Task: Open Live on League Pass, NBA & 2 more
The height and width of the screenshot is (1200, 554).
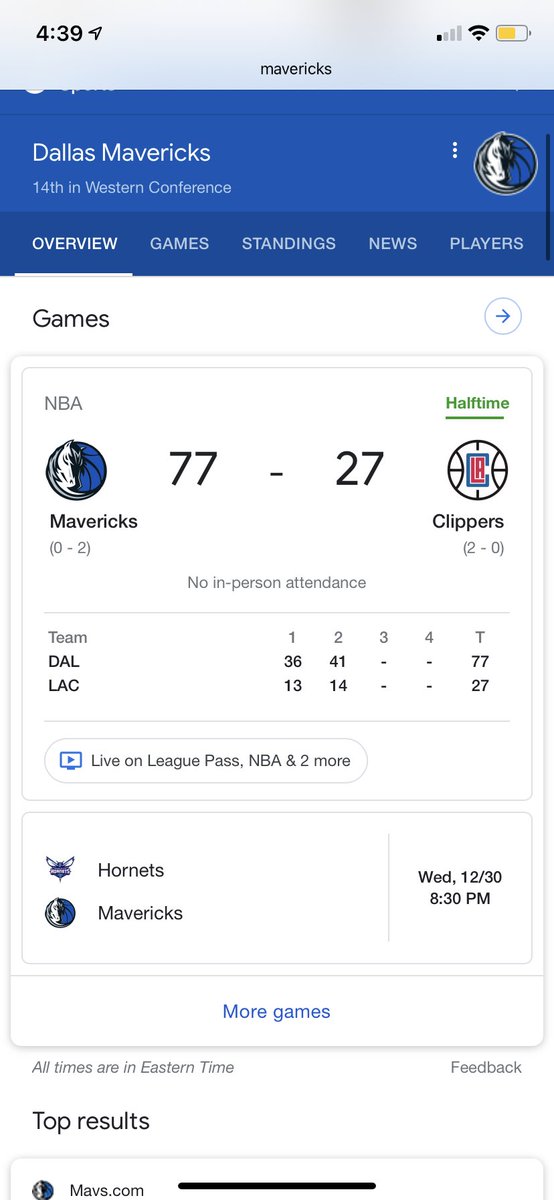Action: pyautogui.click(x=206, y=761)
